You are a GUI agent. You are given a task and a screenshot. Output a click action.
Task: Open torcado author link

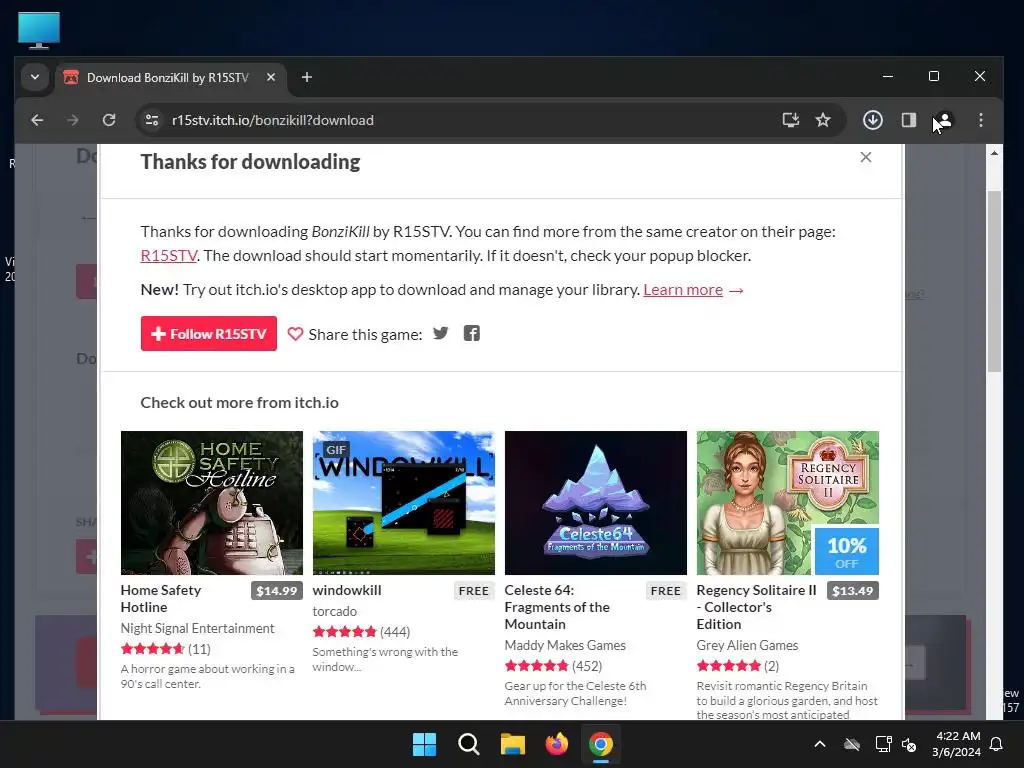(334, 611)
